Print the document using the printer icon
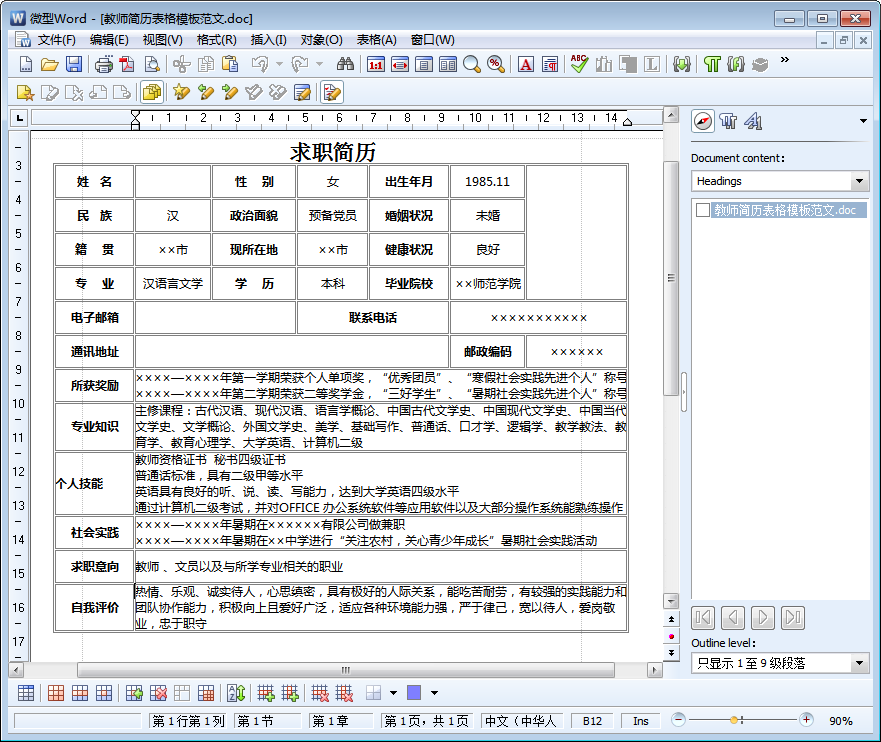 (x=103, y=64)
